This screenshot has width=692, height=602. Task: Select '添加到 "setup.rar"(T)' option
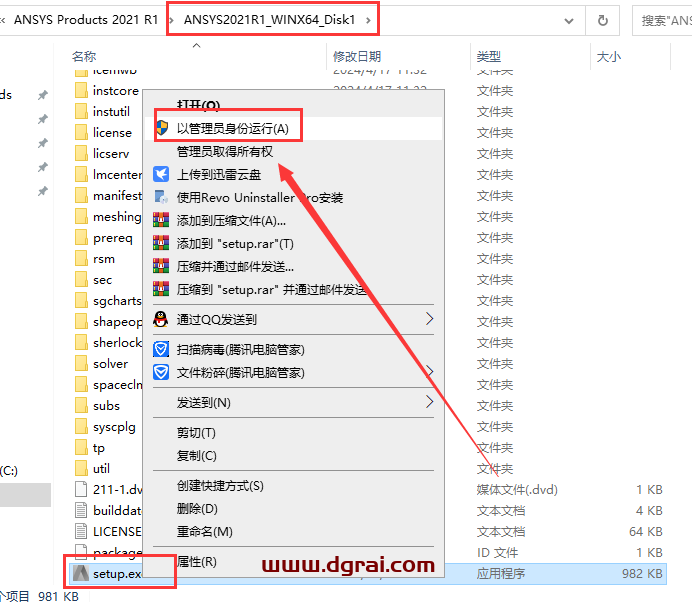(293, 243)
